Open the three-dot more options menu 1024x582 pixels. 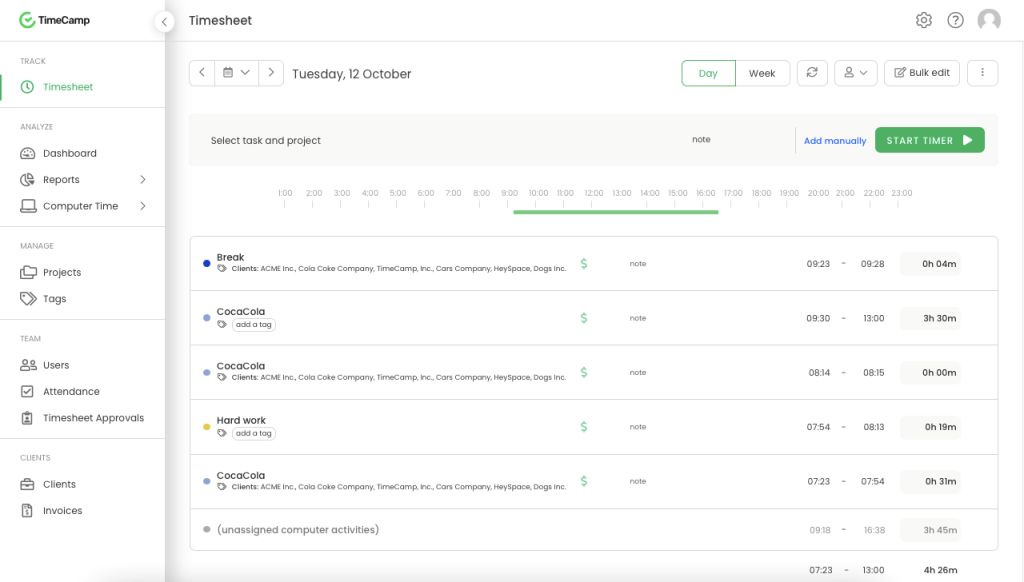tap(983, 73)
